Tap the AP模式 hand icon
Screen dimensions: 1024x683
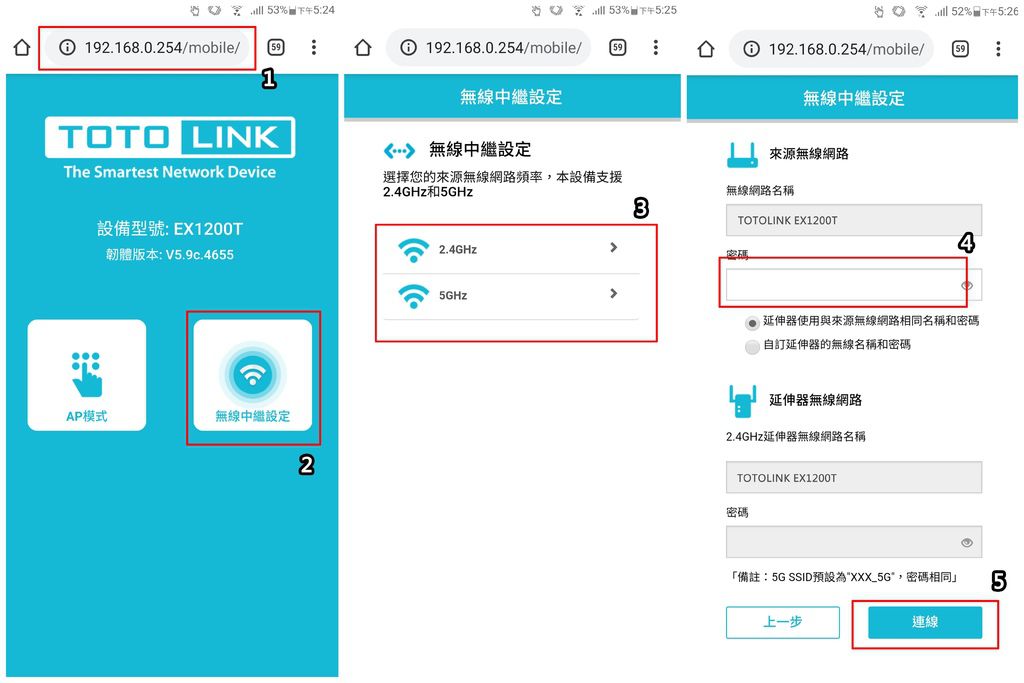[86, 374]
